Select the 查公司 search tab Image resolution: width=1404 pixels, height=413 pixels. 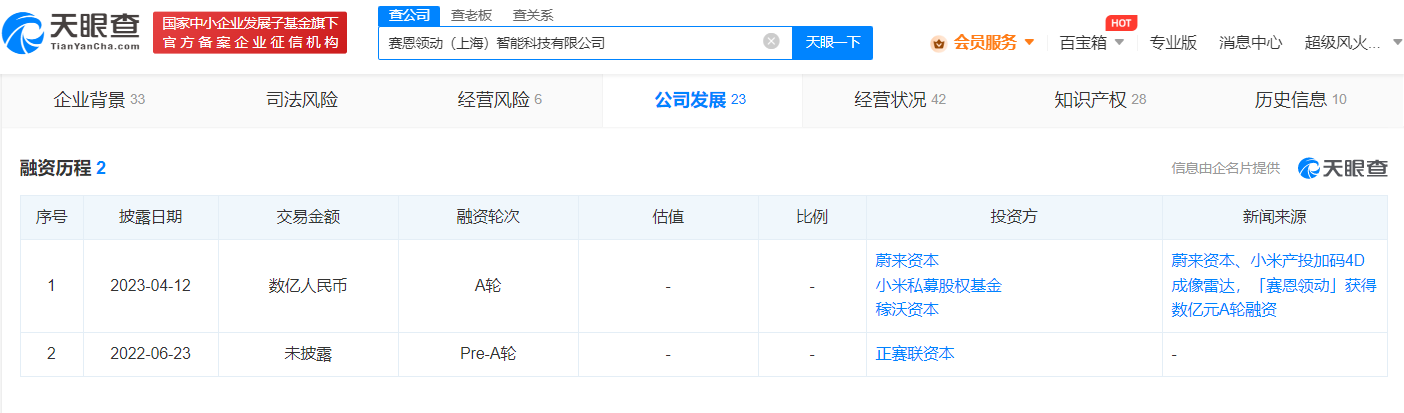[x=408, y=15]
